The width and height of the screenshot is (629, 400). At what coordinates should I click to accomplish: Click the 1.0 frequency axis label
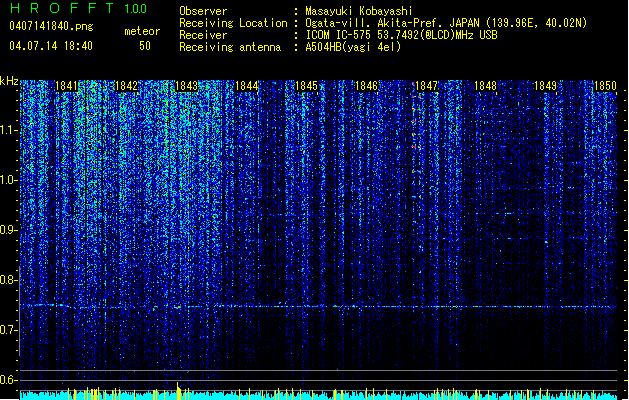8,180
